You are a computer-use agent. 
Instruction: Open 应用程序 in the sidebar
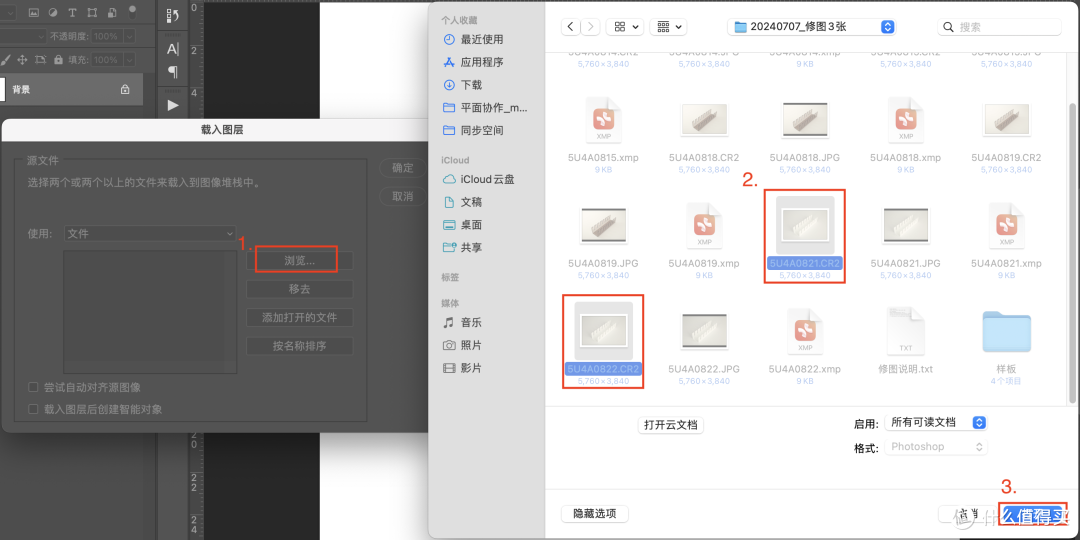tap(474, 62)
